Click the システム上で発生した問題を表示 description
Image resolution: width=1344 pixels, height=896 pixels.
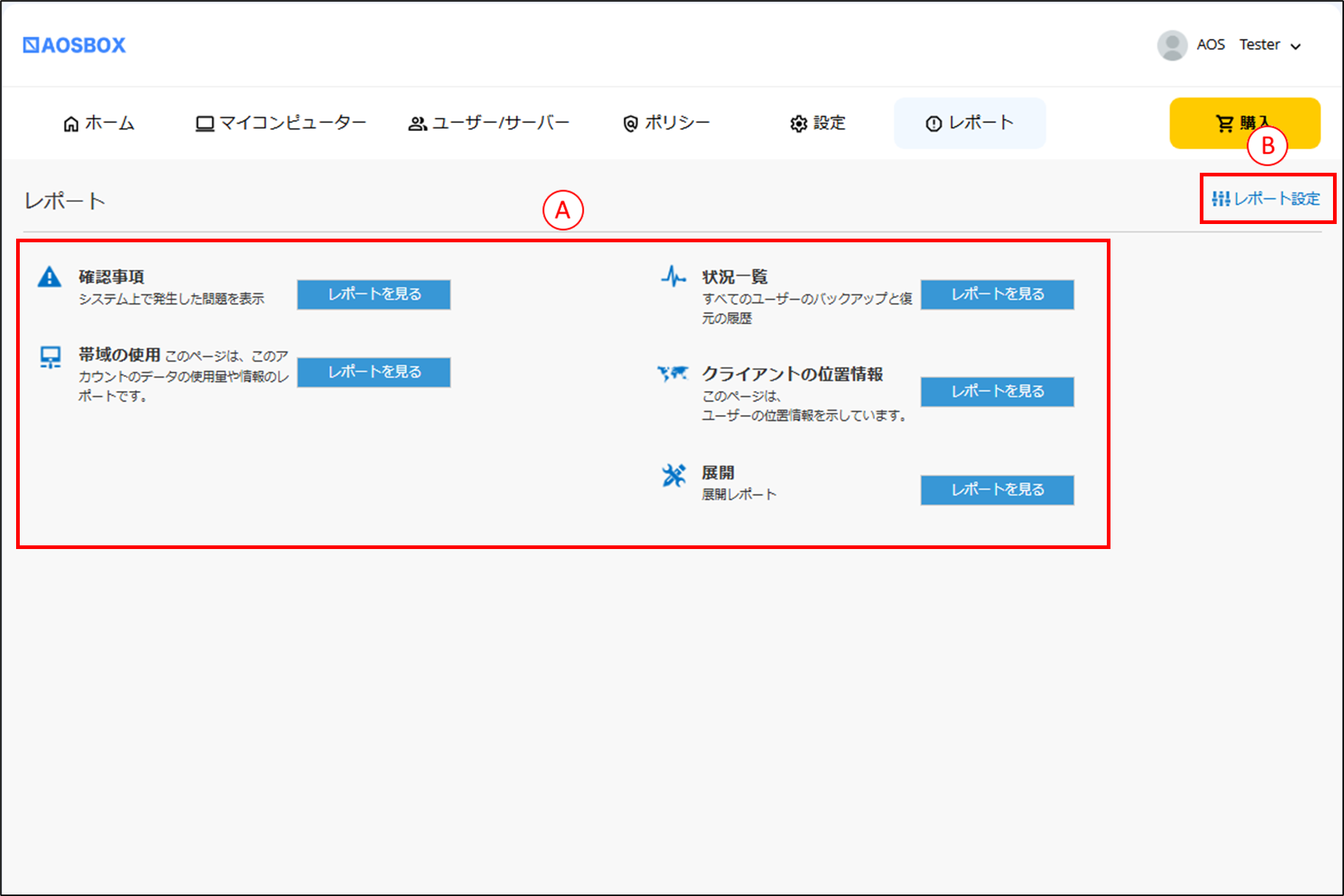click(171, 299)
